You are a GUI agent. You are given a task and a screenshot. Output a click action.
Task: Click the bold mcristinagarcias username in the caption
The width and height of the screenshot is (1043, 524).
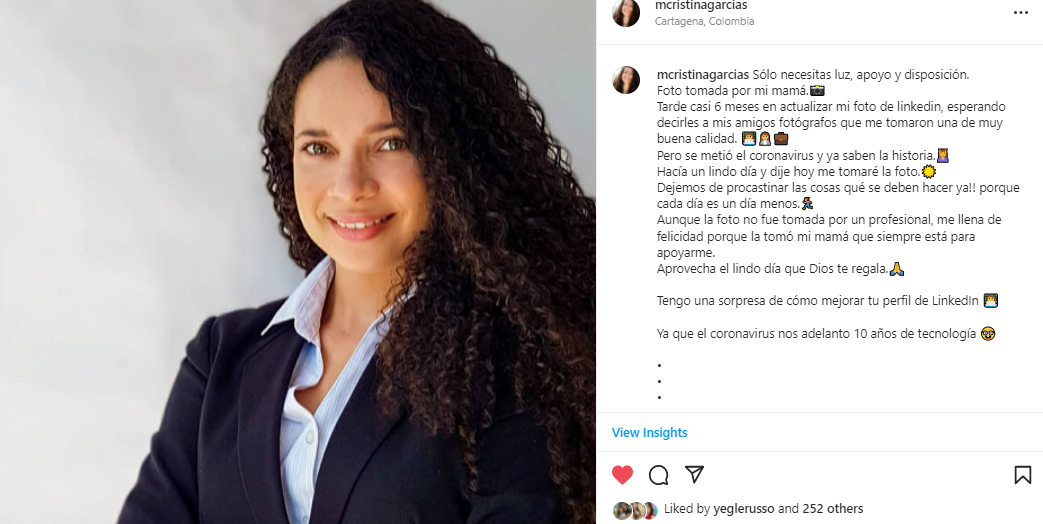[703, 74]
